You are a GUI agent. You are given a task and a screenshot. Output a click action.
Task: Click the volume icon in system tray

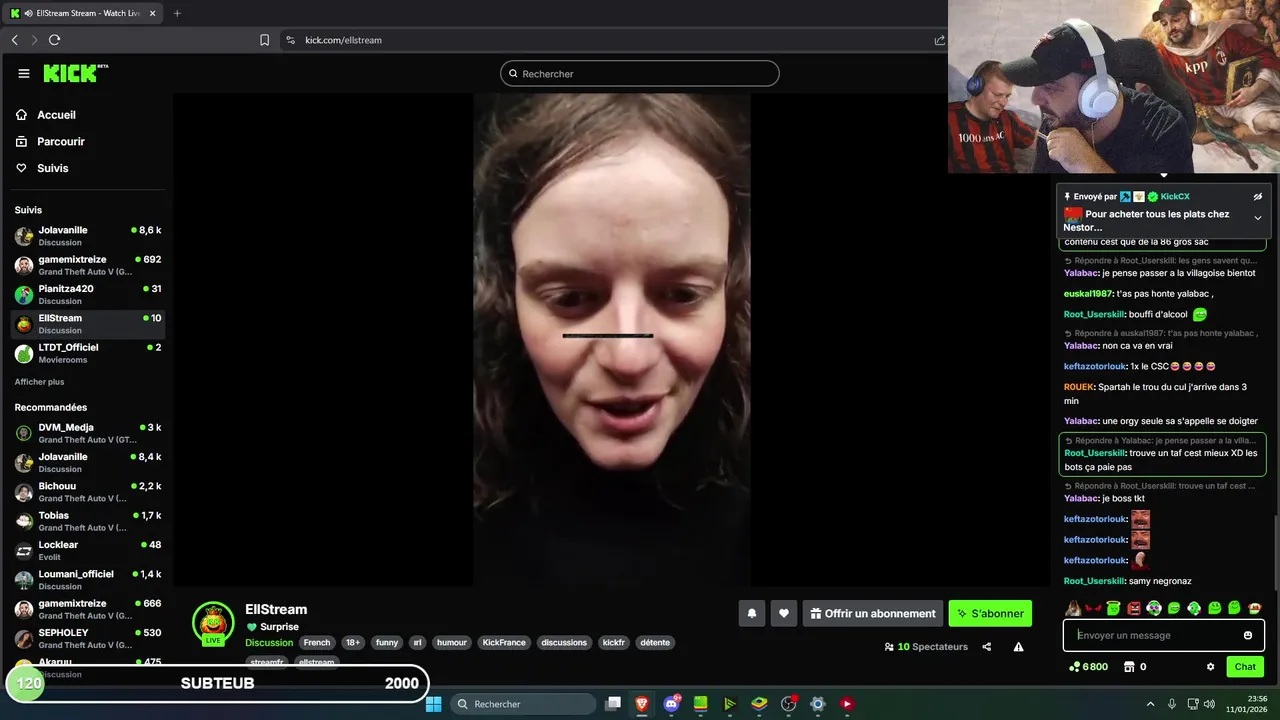tap(1209, 704)
